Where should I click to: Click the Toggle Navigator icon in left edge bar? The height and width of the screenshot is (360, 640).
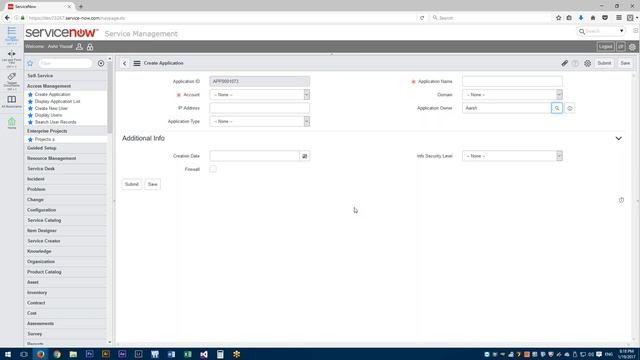click(11, 31)
